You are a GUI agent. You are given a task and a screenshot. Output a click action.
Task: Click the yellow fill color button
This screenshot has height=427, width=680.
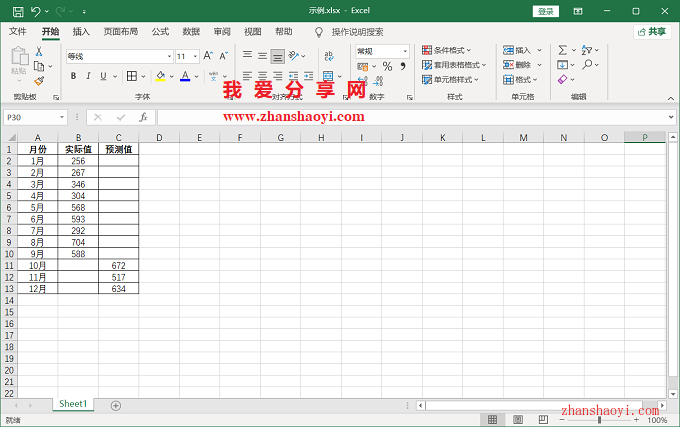click(160, 76)
